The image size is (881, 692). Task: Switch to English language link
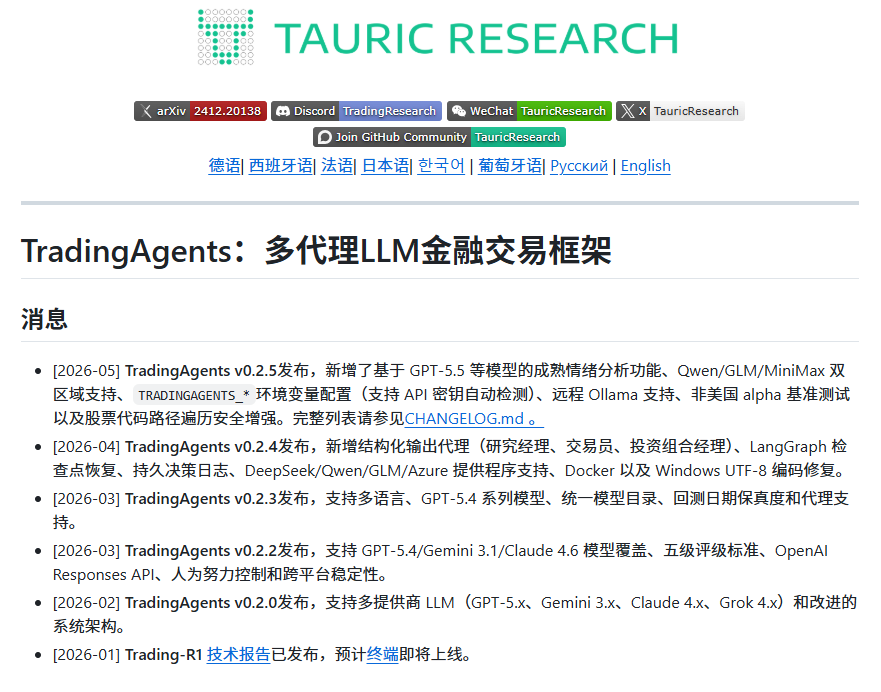point(646,166)
